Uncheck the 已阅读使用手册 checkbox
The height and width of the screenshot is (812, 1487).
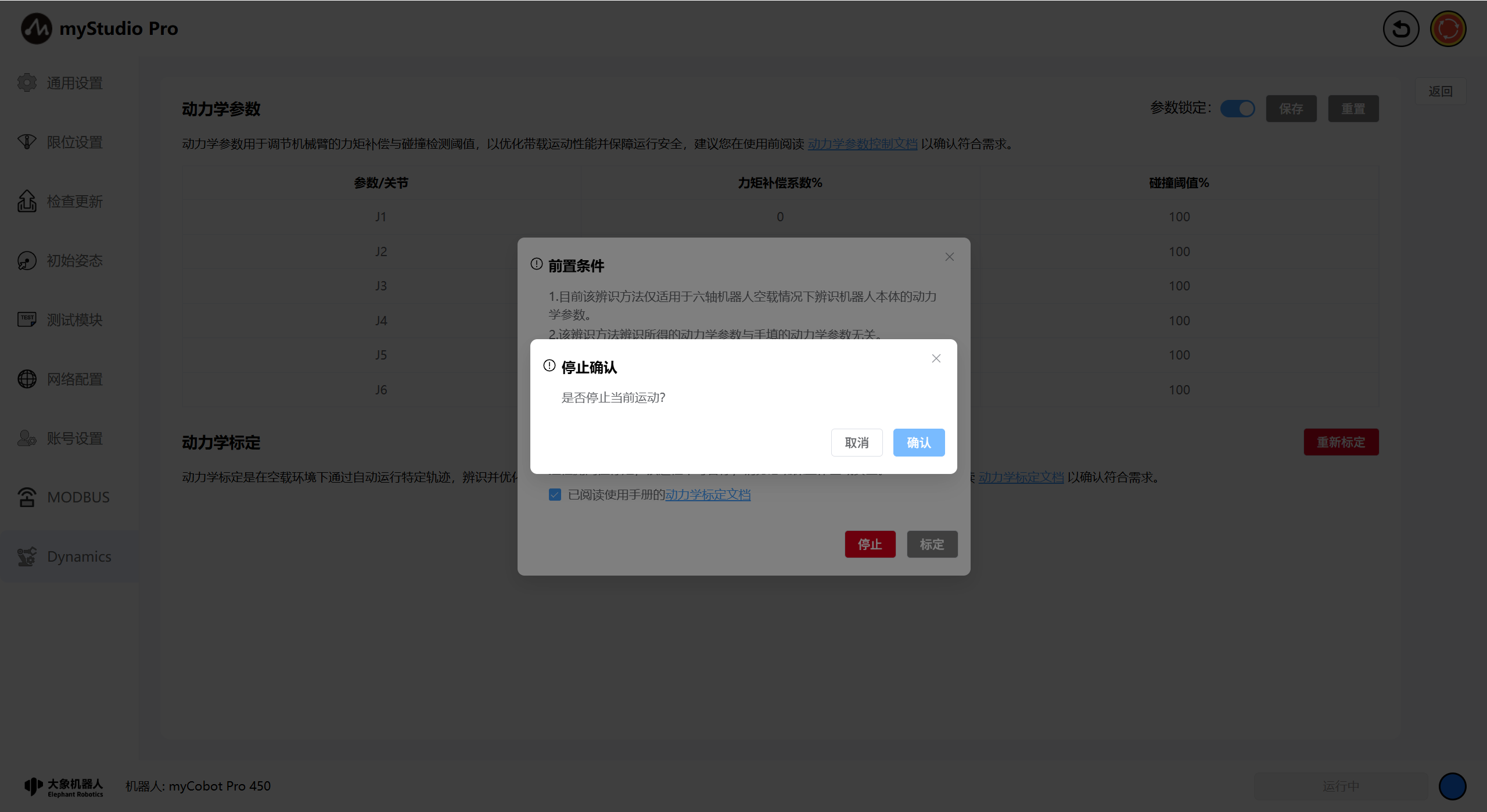[555, 494]
